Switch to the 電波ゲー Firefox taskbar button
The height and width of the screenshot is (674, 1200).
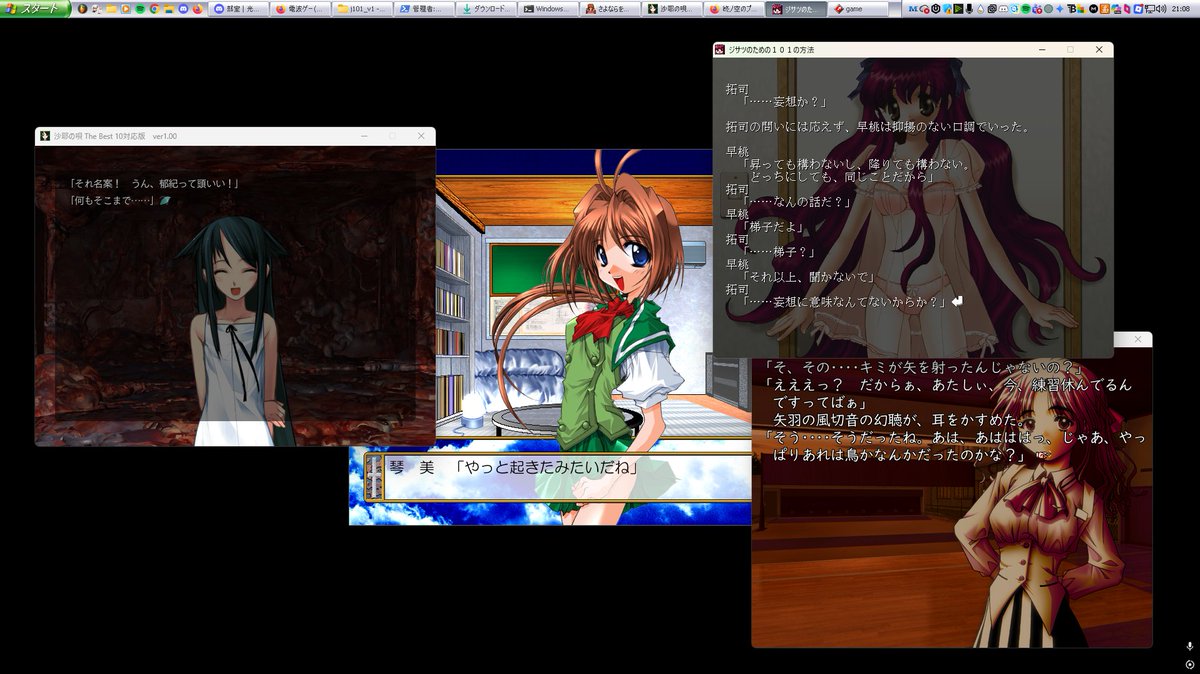point(301,9)
